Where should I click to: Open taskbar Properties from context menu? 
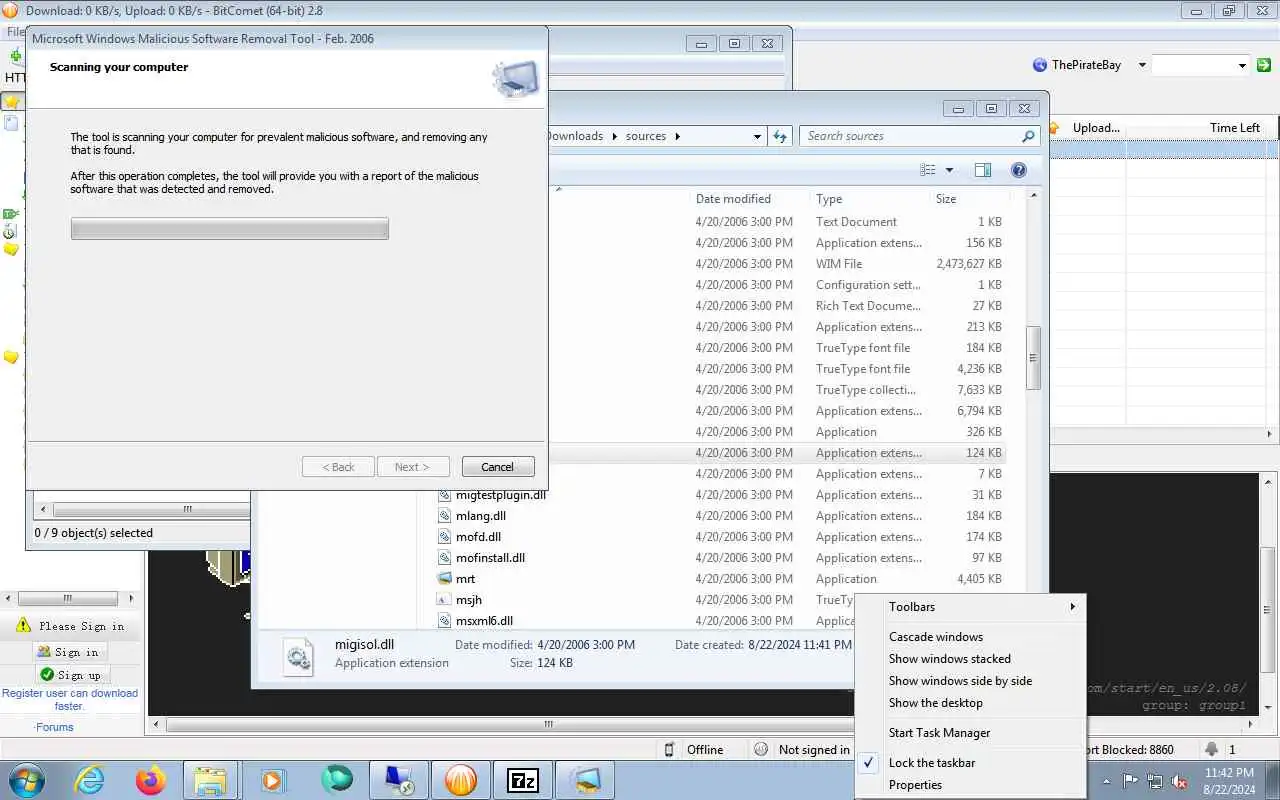click(x=915, y=785)
